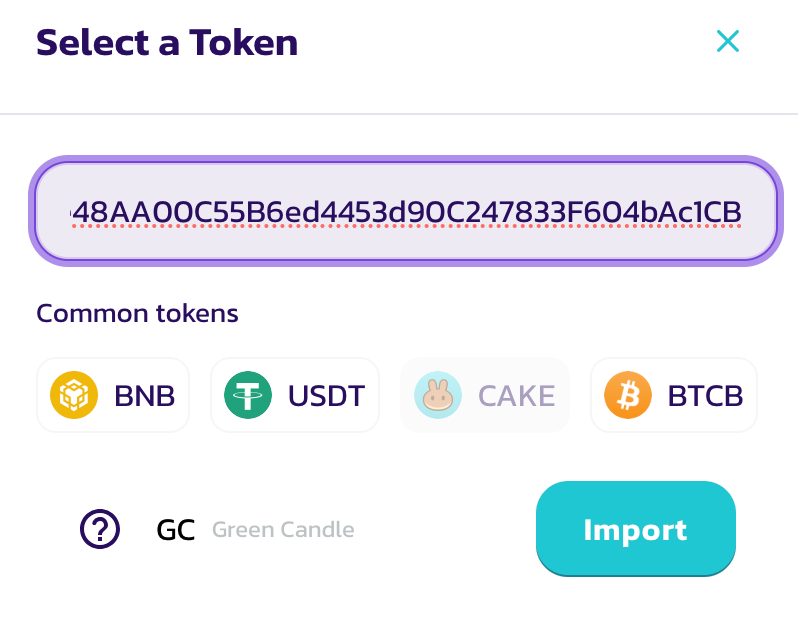This screenshot has width=798, height=622.
Task: Import the Green Candle token
Action: (x=635, y=529)
